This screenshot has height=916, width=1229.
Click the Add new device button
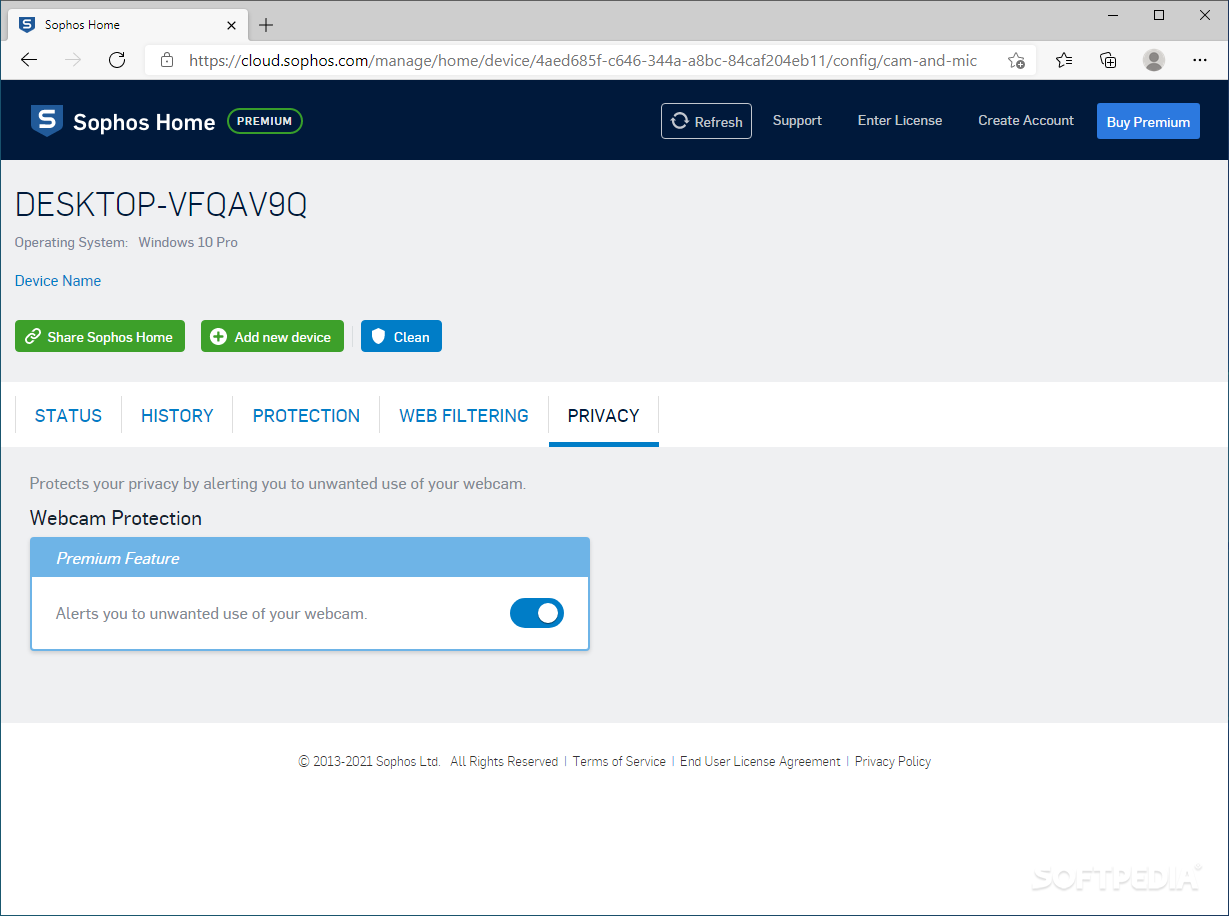272,336
